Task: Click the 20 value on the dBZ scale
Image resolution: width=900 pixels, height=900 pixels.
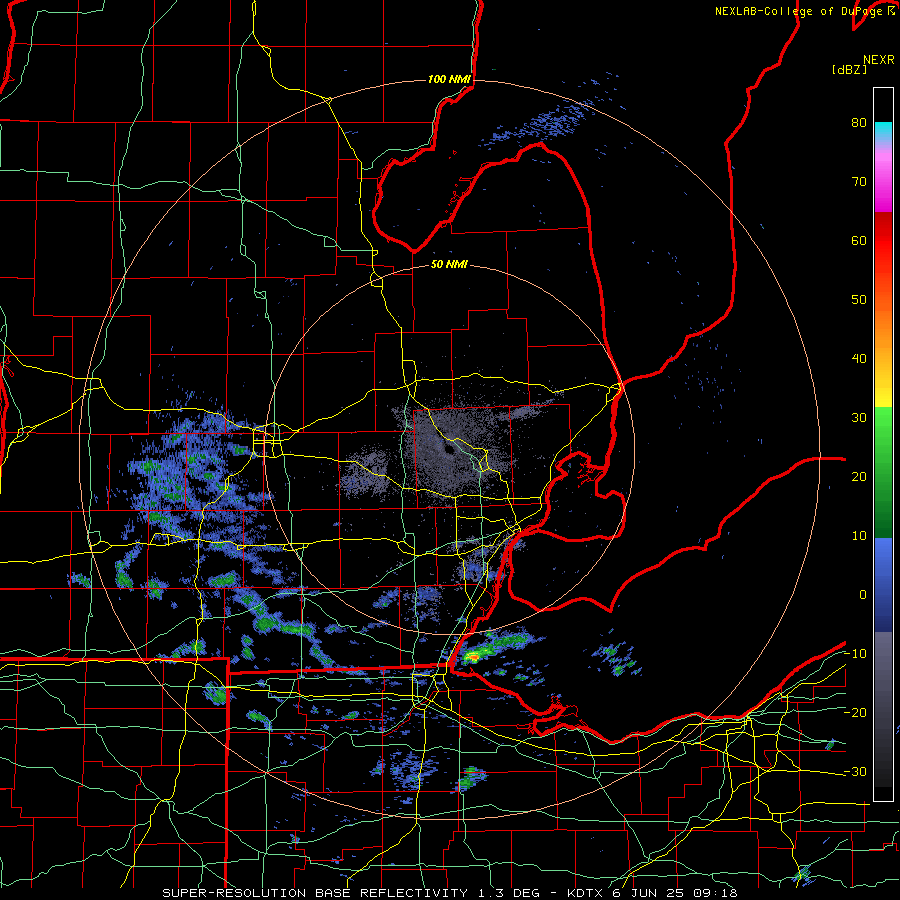Action: (859, 477)
